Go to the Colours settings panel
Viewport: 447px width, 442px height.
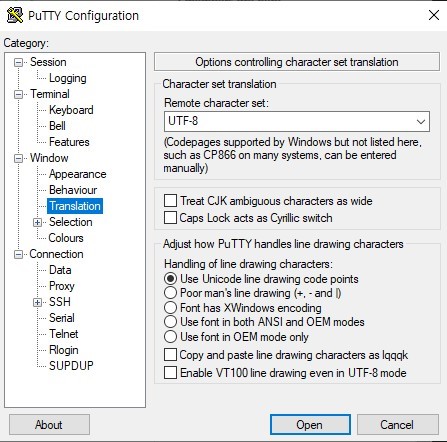click(66, 238)
